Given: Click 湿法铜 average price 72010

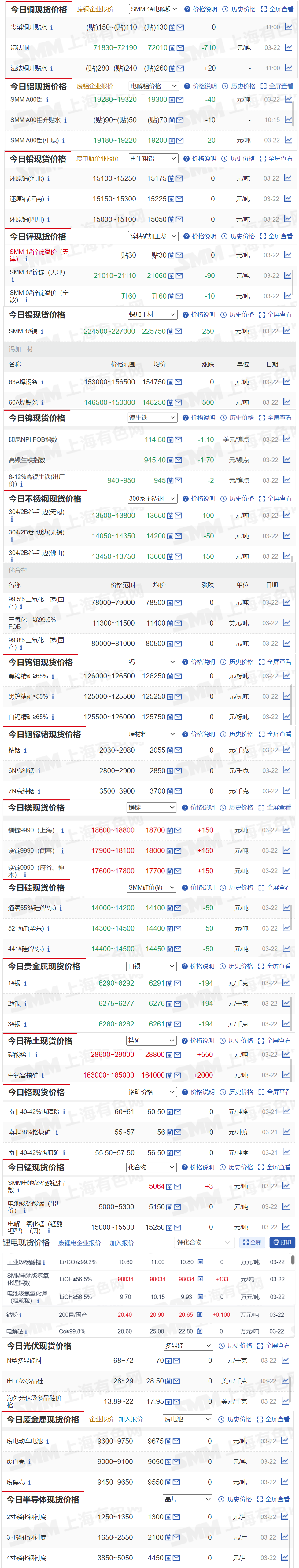Looking at the screenshot, I should click(158, 48).
